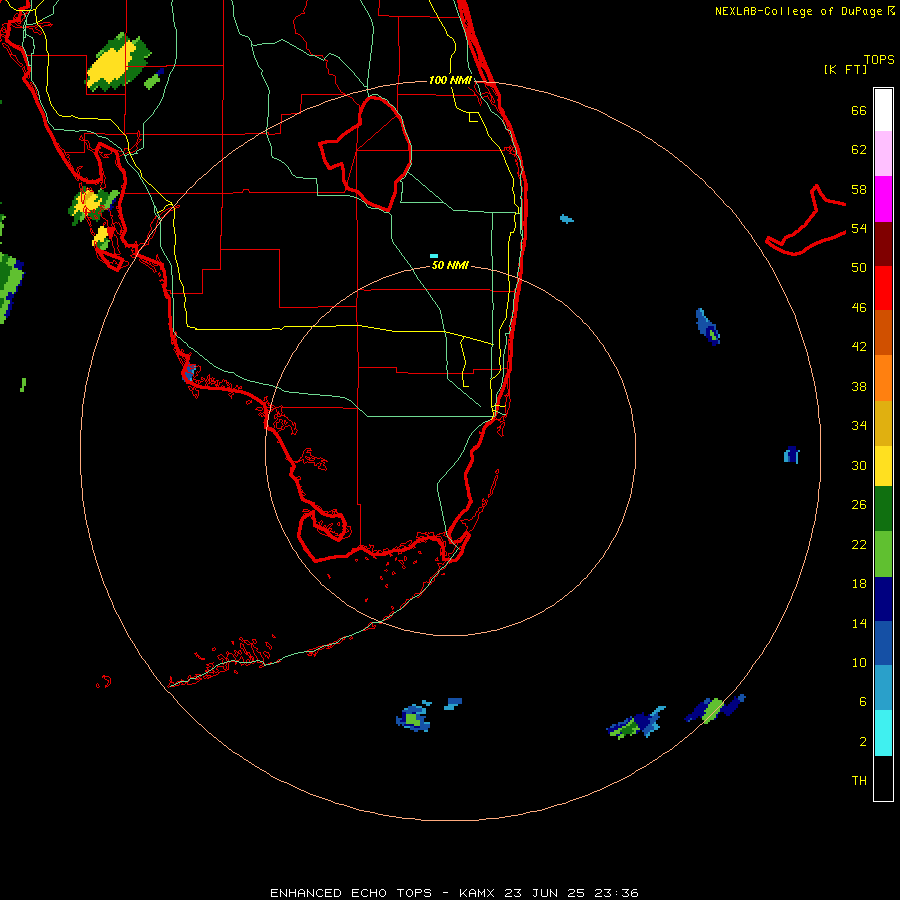Click the 34 legend scale label
This screenshot has height=900, width=900.
coord(859,426)
